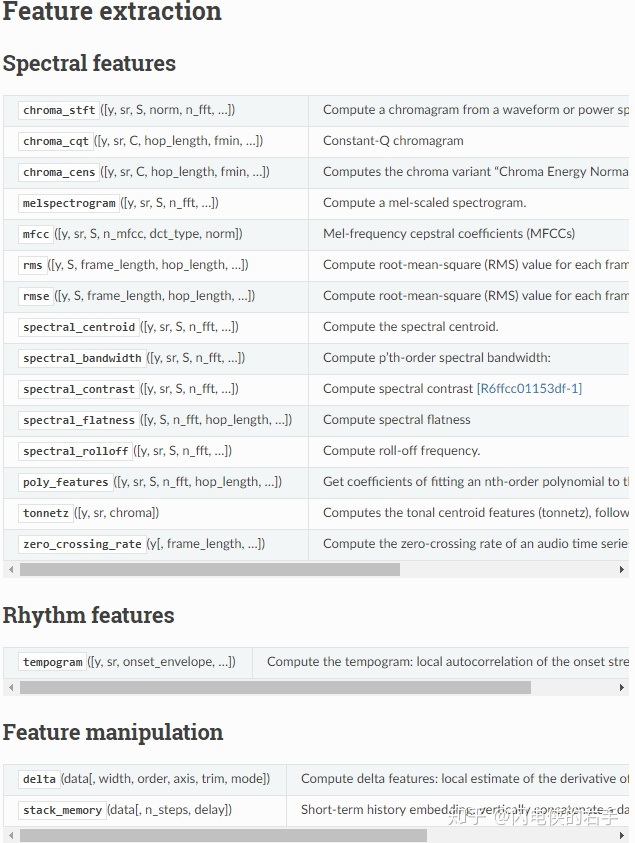Open the spectral_contrast function link
The image size is (635, 843).
click(x=79, y=389)
